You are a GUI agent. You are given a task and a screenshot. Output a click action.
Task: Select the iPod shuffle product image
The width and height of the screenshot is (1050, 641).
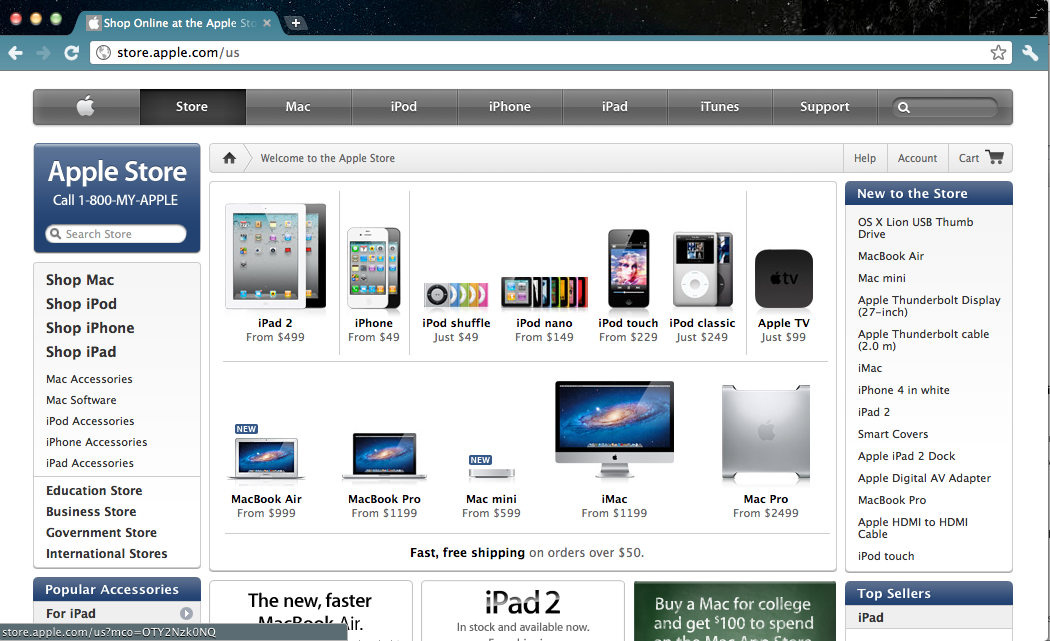click(455, 295)
